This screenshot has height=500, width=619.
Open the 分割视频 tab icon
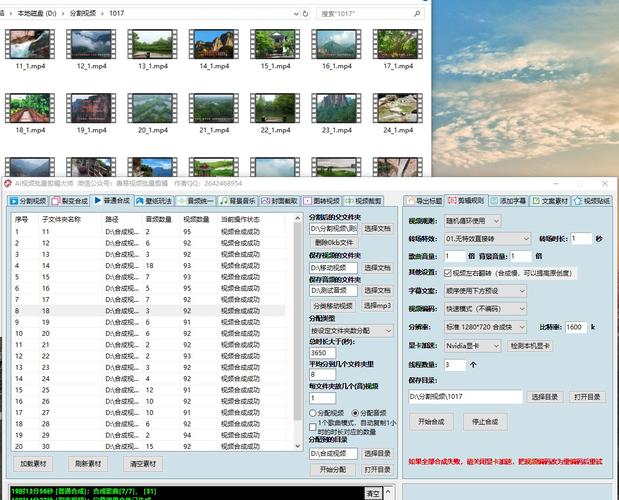(x=14, y=201)
